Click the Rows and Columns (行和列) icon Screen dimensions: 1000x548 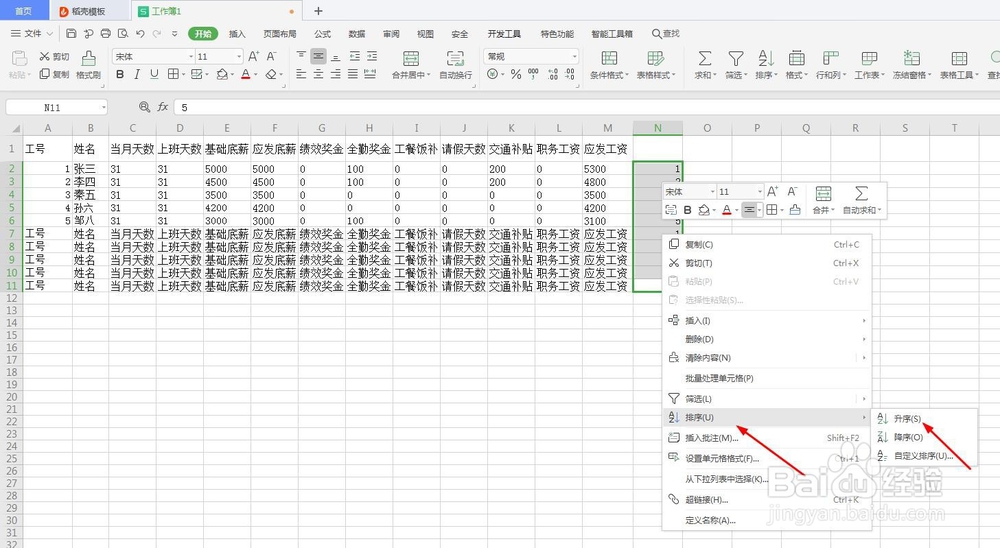(x=830, y=59)
